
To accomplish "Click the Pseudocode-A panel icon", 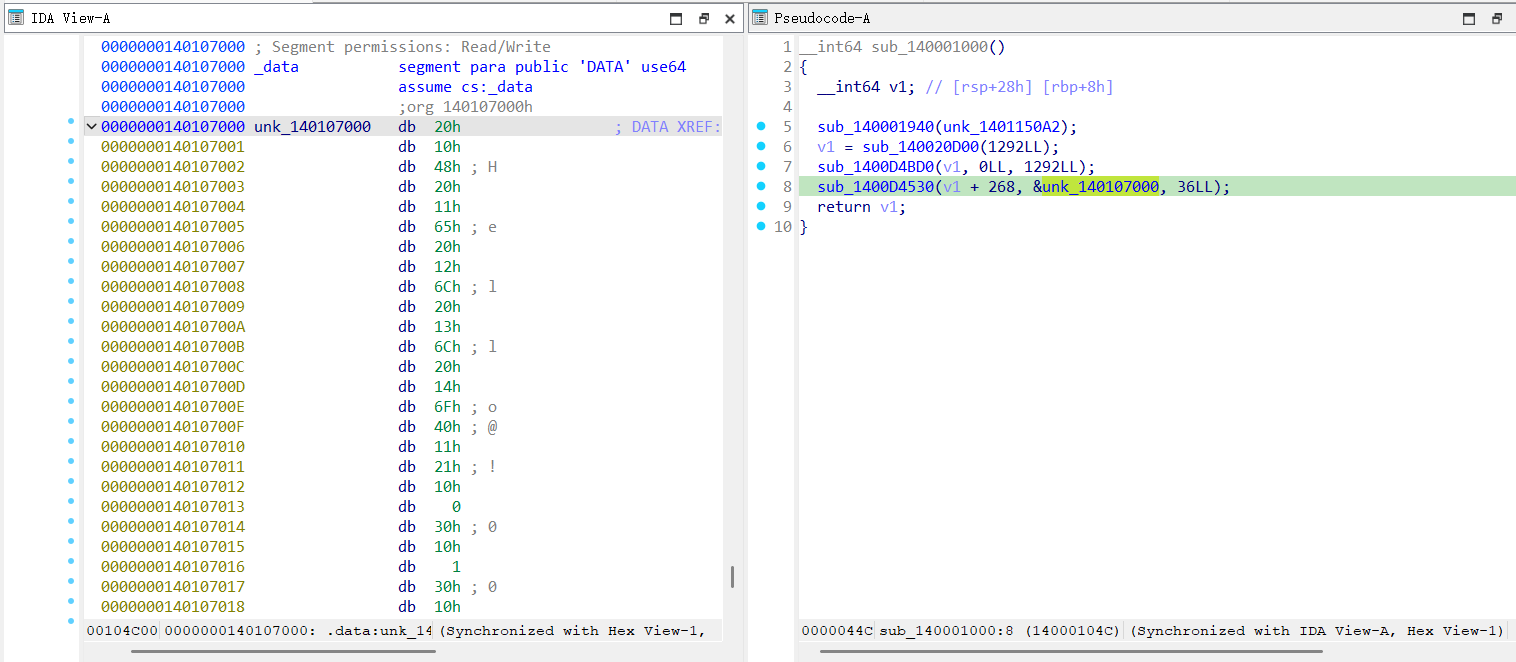I will [760, 18].
